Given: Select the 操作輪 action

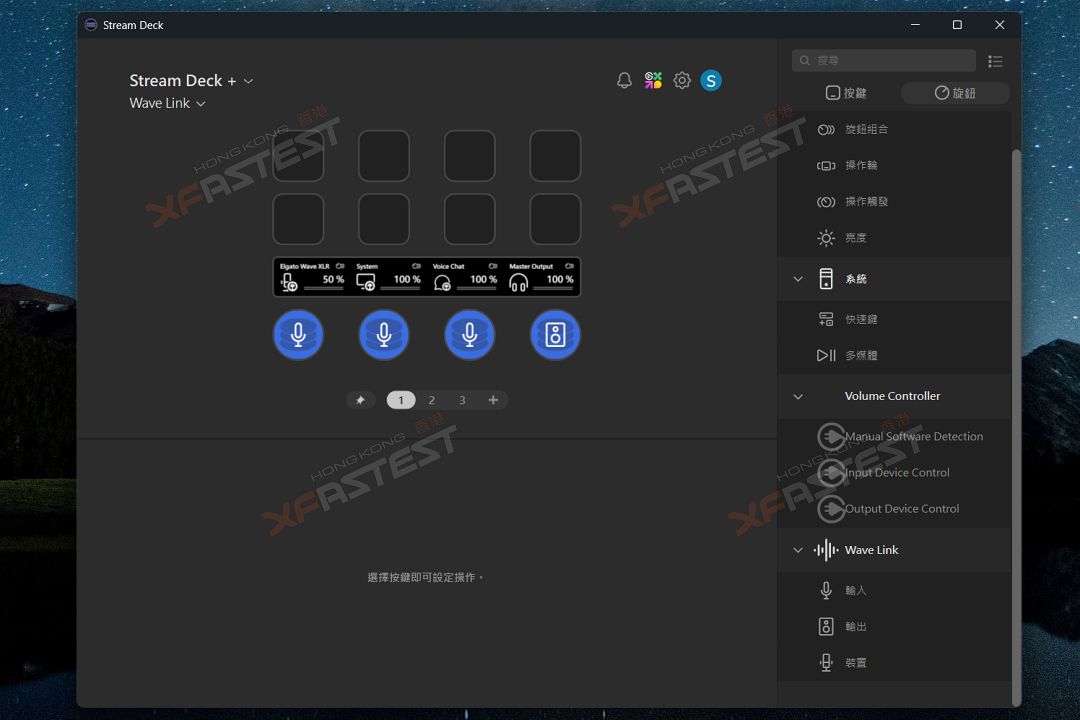Looking at the screenshot, I should [894, 165].
